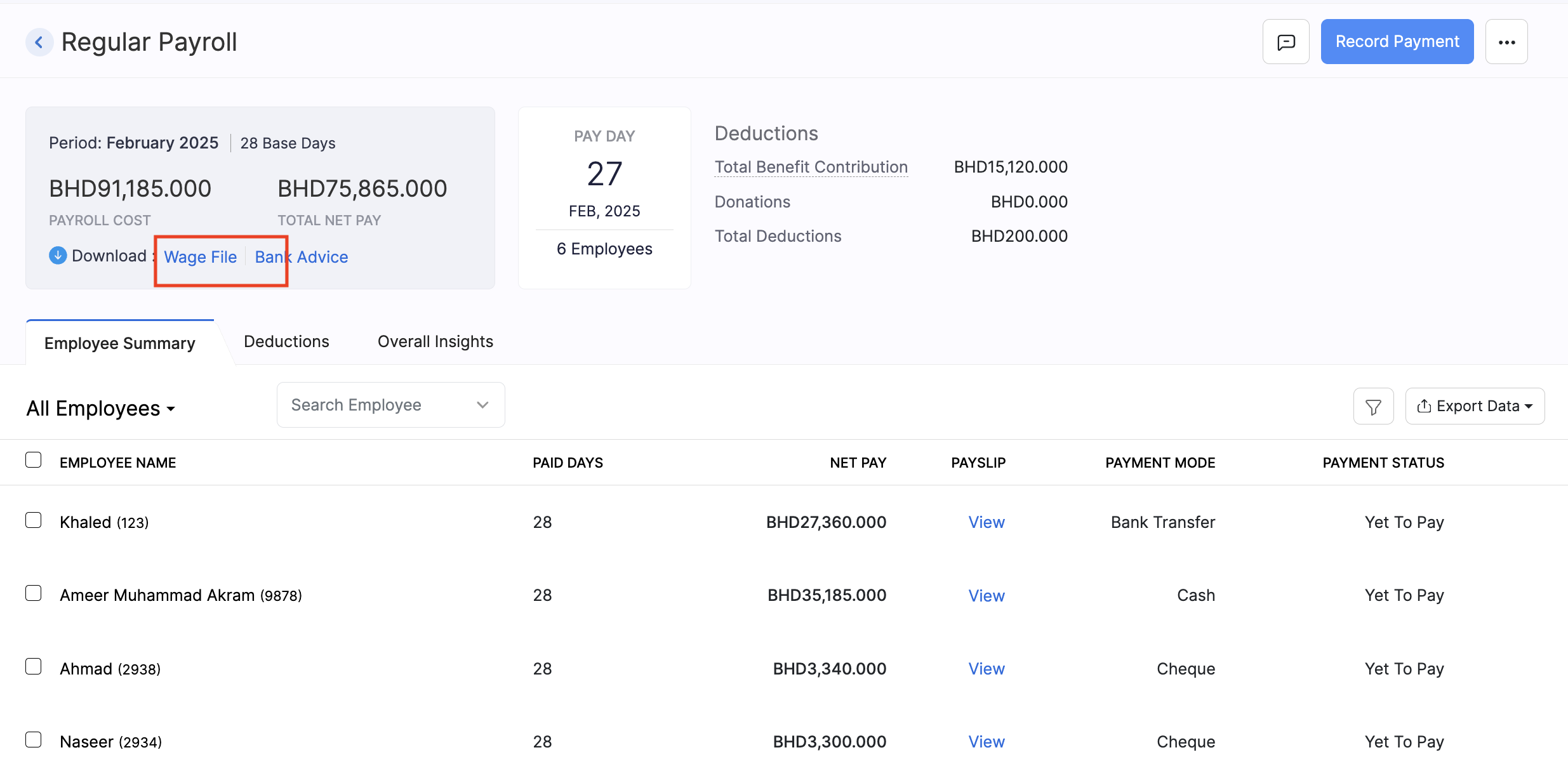Click the export upload icon on Export Data

pyautogui.click(x=1424, y=405)
